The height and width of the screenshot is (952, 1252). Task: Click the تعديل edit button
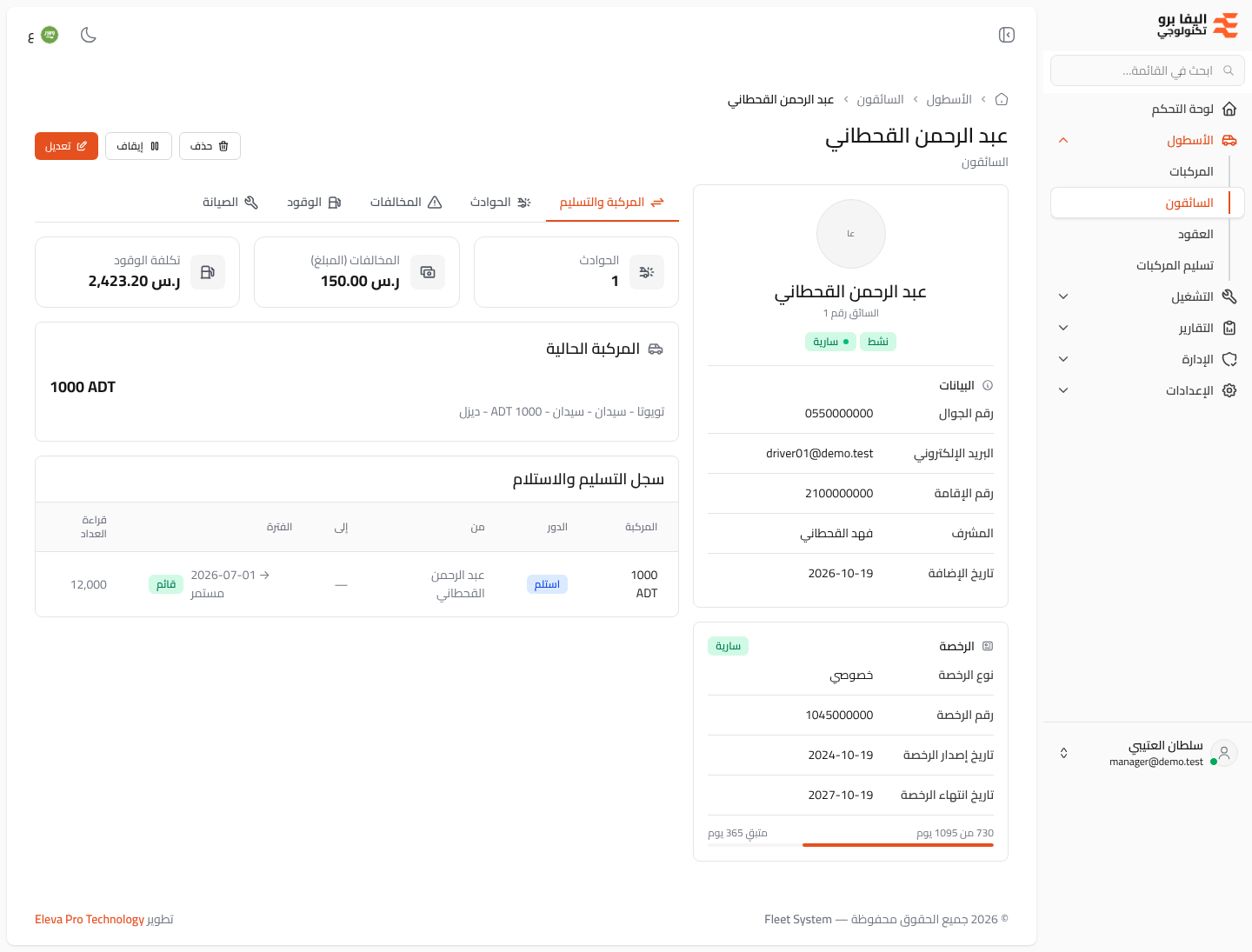66,146
